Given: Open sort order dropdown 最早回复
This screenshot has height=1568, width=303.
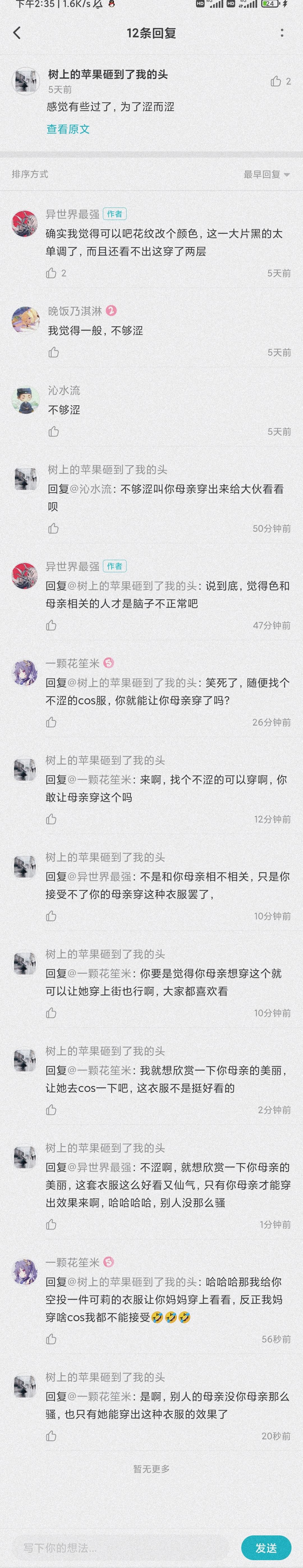Looking at the screenshot, I should tap(267, 174).
